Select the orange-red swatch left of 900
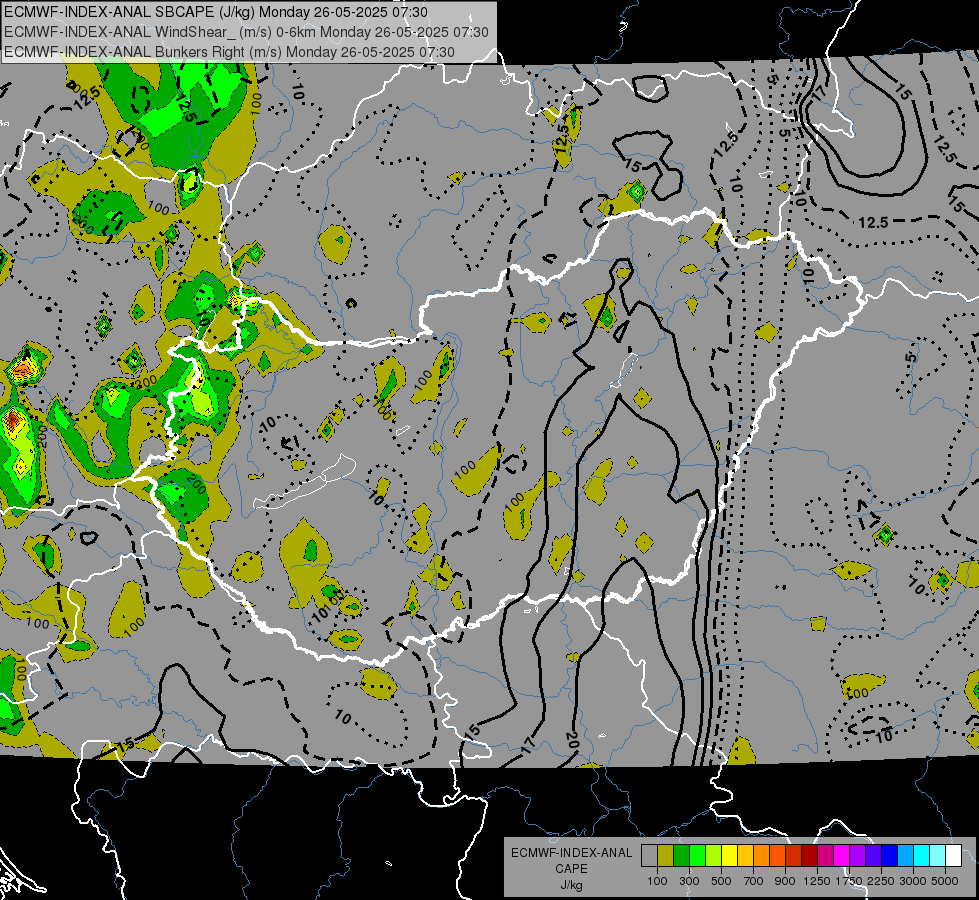 [777, 855]
